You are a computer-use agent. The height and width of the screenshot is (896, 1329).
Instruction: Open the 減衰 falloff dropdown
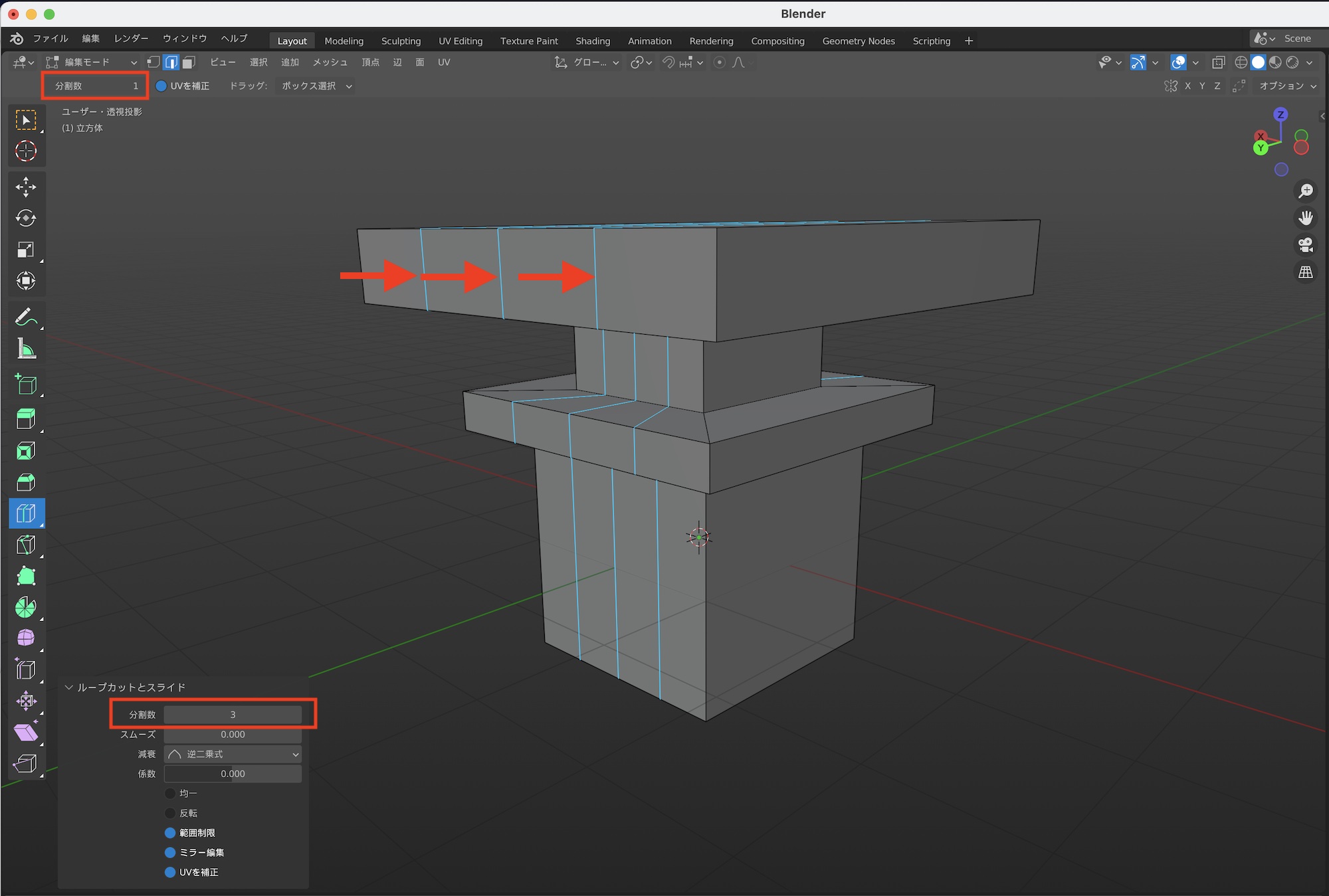233,755
